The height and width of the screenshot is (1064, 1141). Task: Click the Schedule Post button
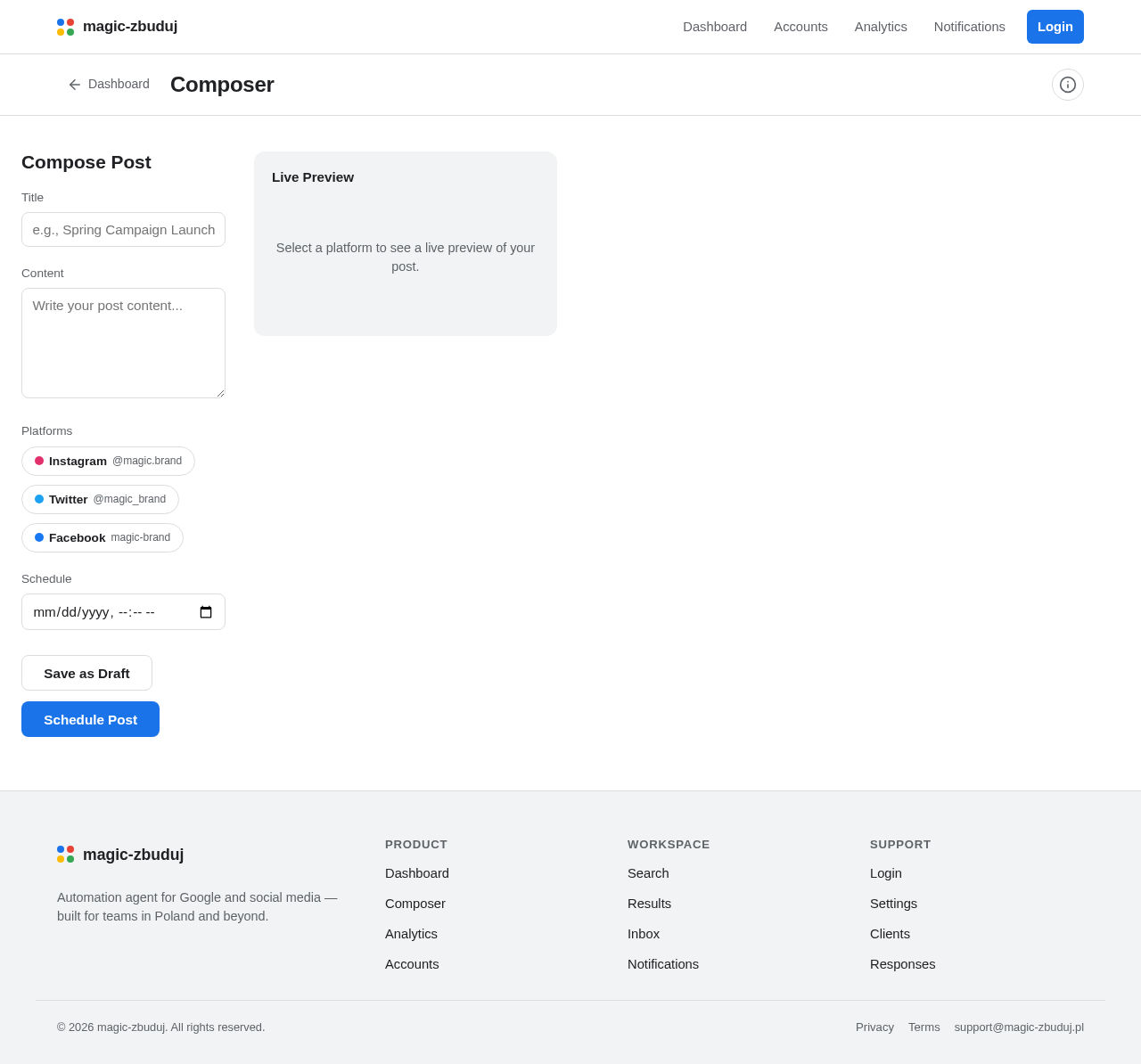point(90,719)
